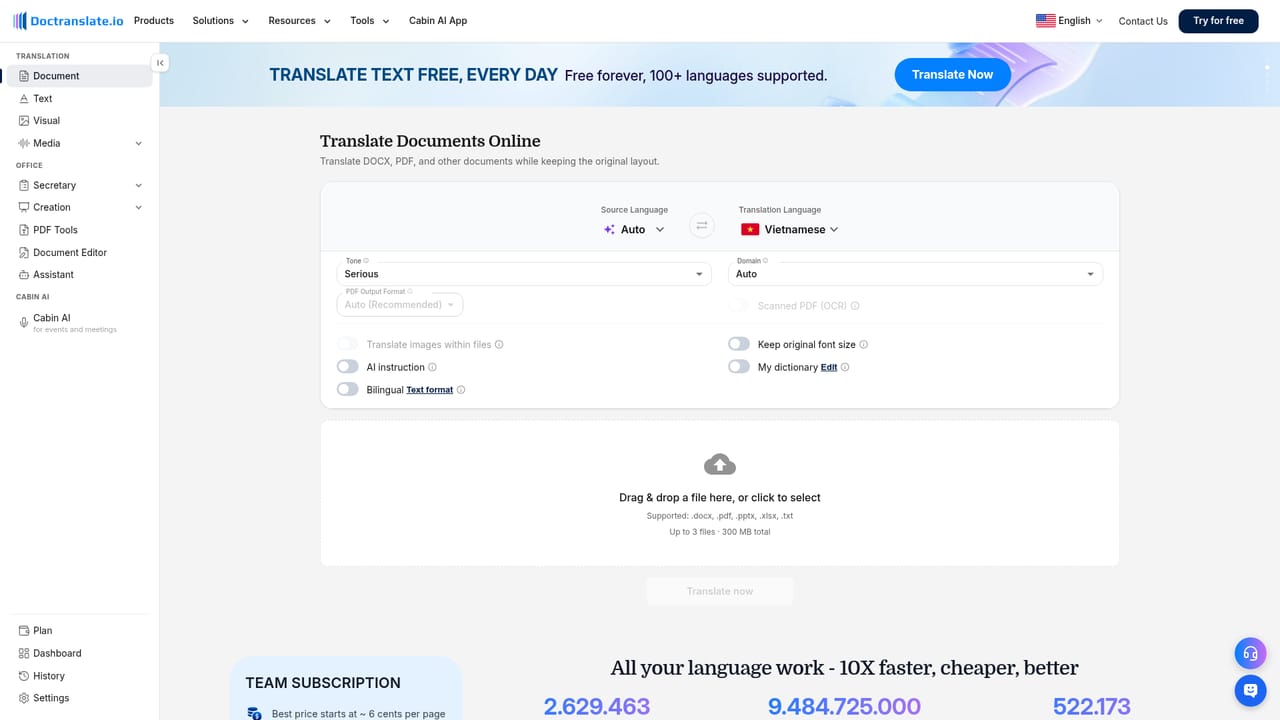This screenshot has height=720, width=1280.
Task: Click the Translate Now banner button
Action: click(952, 74)
